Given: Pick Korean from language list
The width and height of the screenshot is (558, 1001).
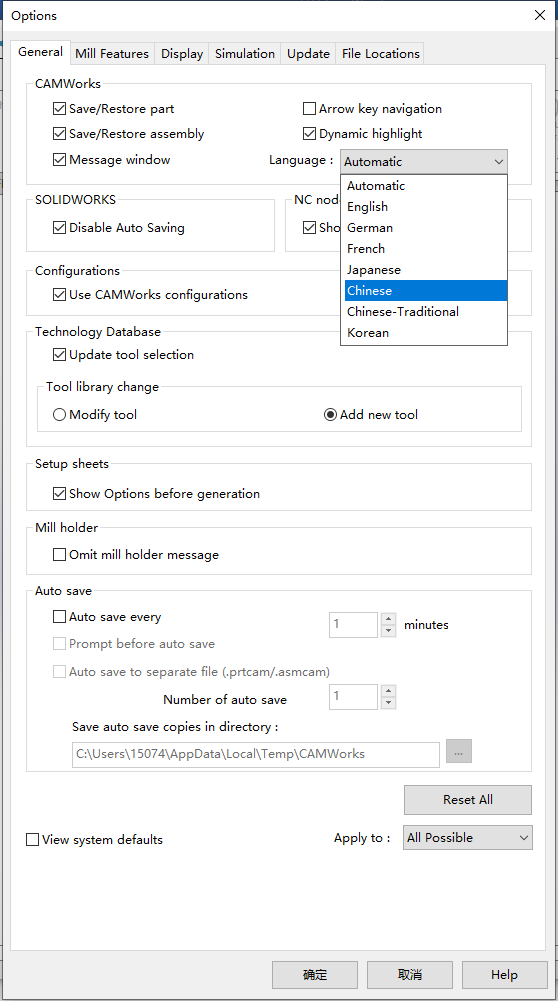Looking at the screenshot, I should click(x=424, y=333).
